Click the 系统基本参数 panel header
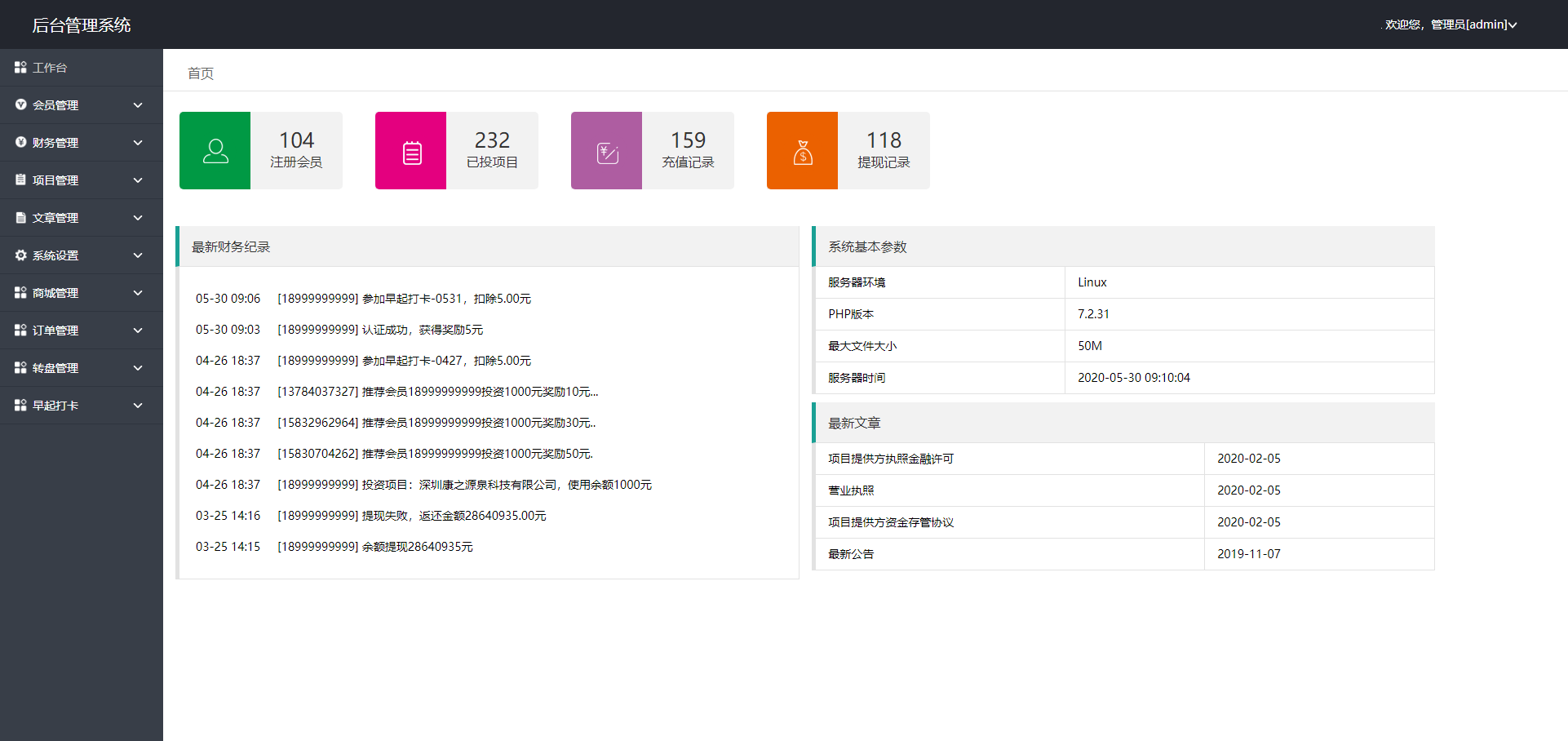The width and height of the screenshot is (1568, 741). pos(1123,246)
